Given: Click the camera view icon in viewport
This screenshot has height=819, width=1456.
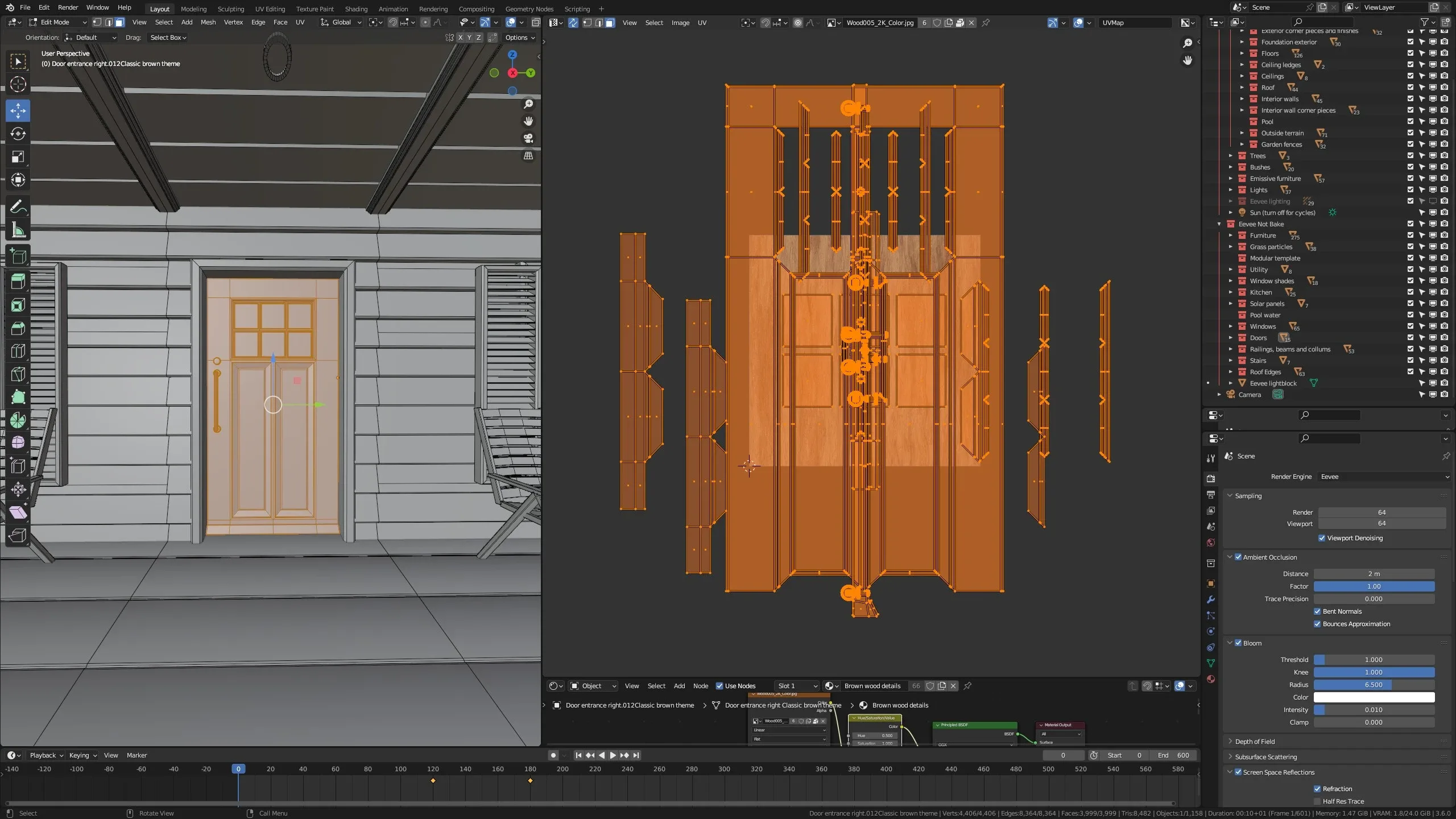Looking at the screenshot, I should (x=528, y=138).
